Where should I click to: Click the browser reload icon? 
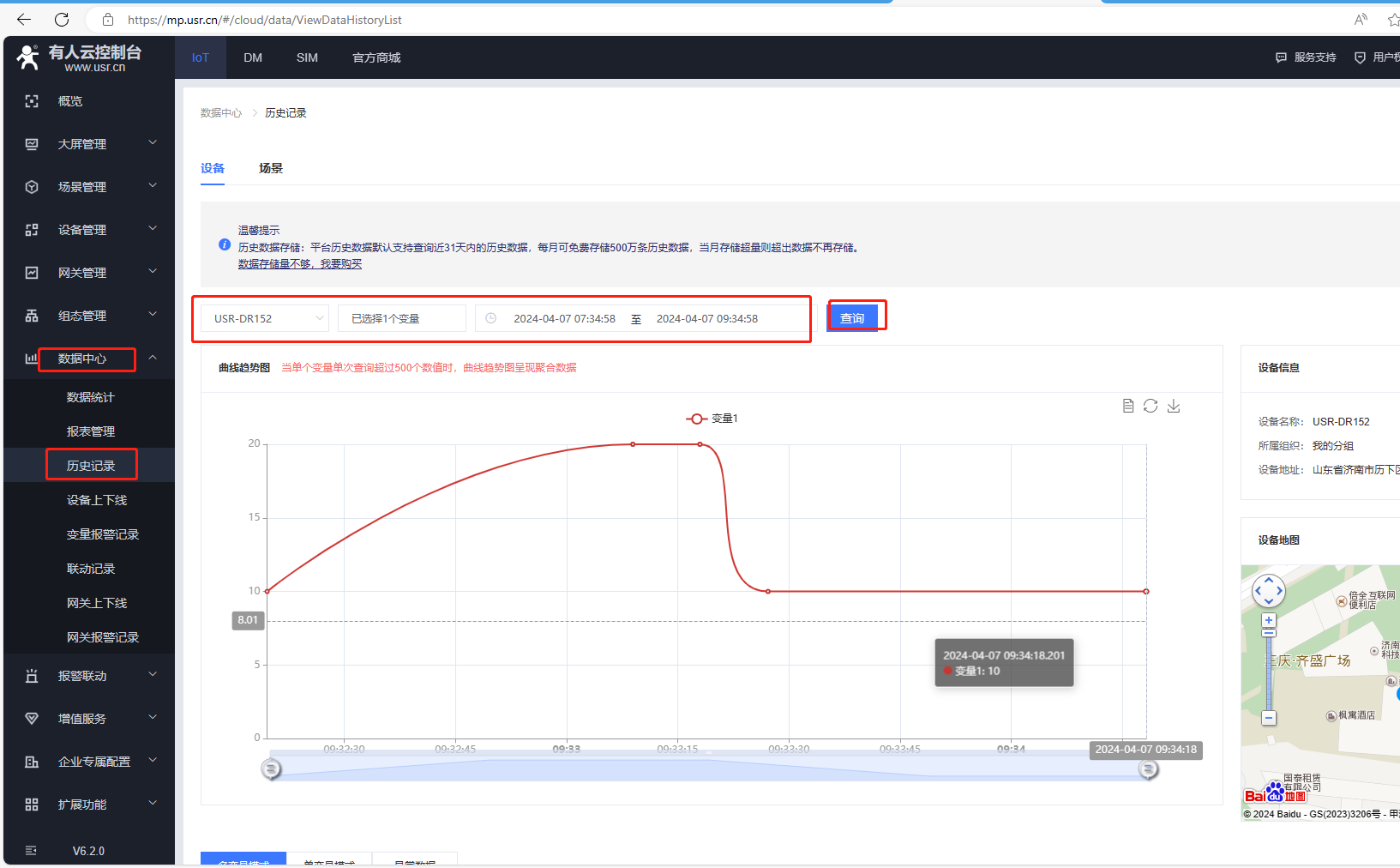[62, 20]
